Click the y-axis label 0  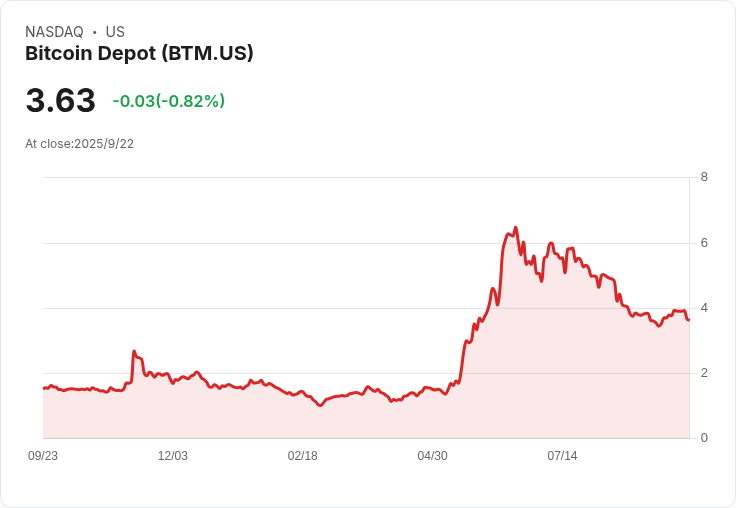pyautogui.click(x=704, y=438)
